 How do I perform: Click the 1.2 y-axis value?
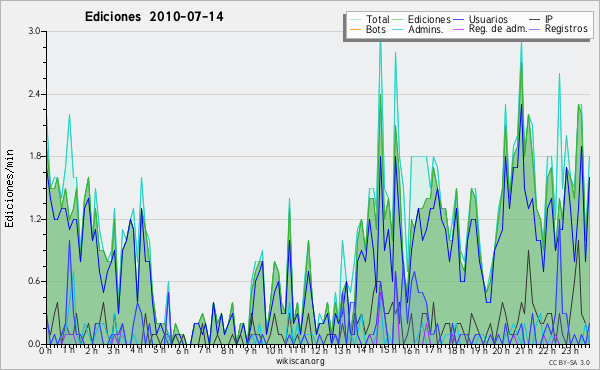pyautogui.click(x=34, y=219)
